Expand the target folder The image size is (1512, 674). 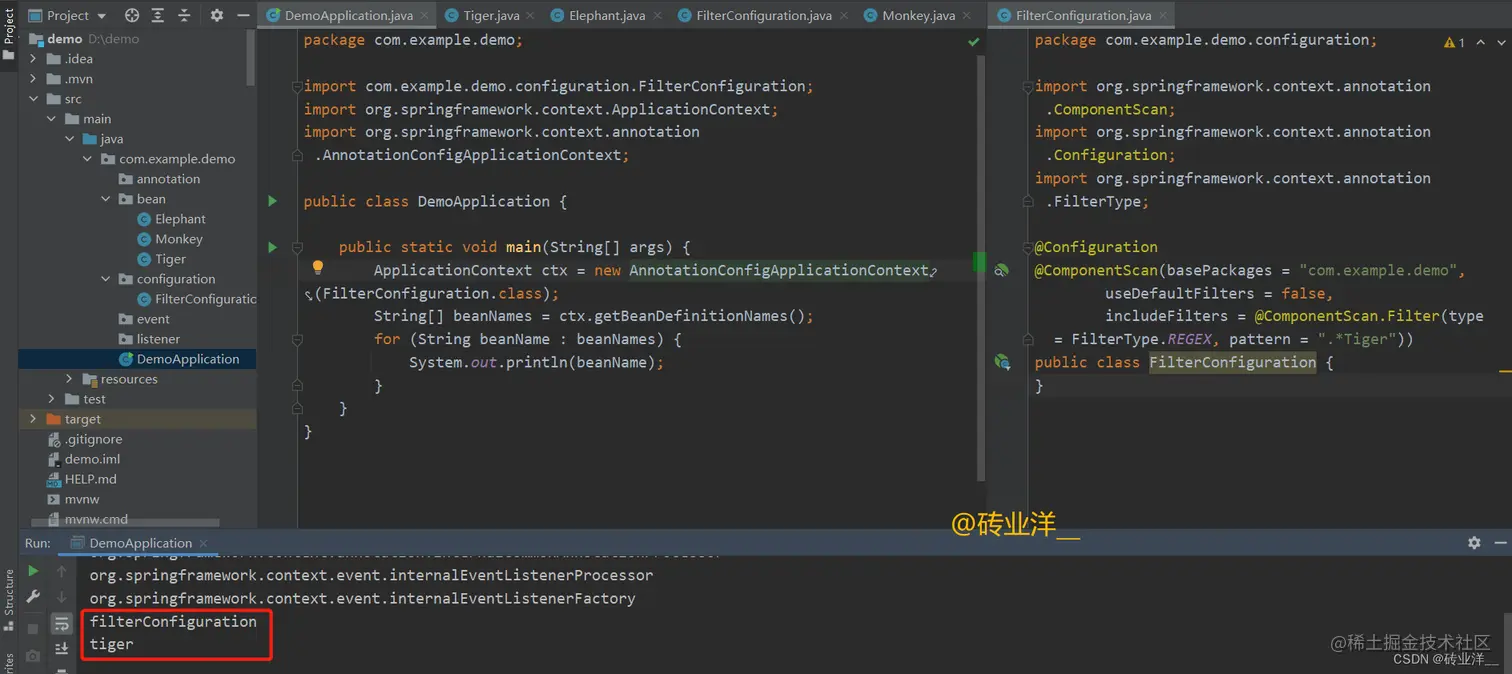click(x=33, y=419)
